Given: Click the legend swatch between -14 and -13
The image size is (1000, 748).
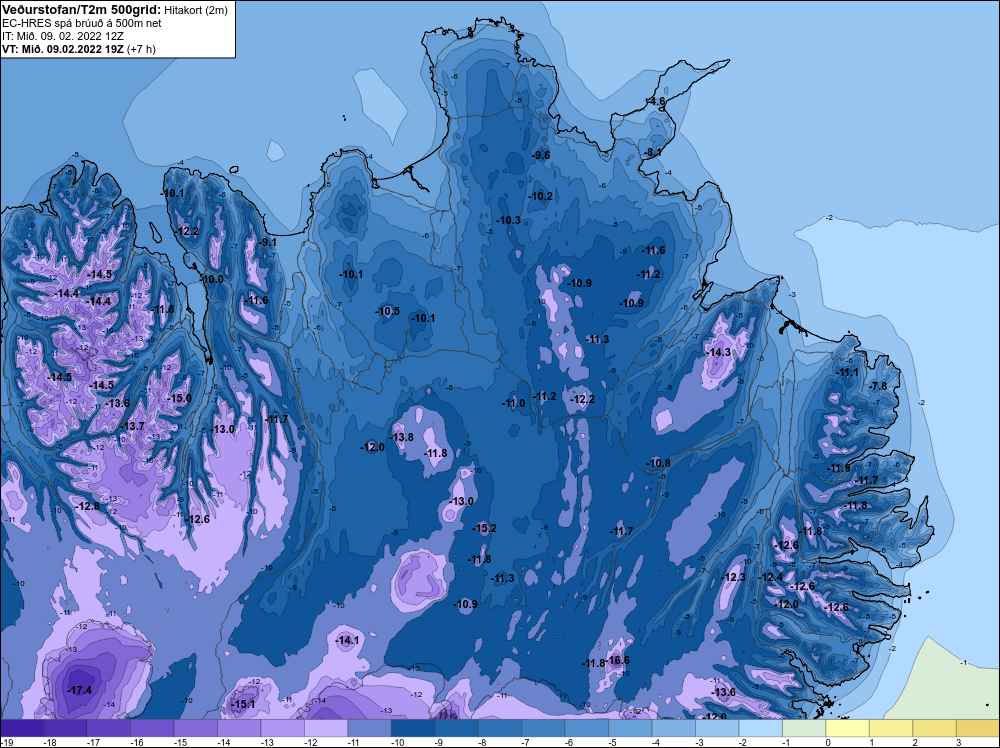Looking at the screenshot, I should point(283,728).
